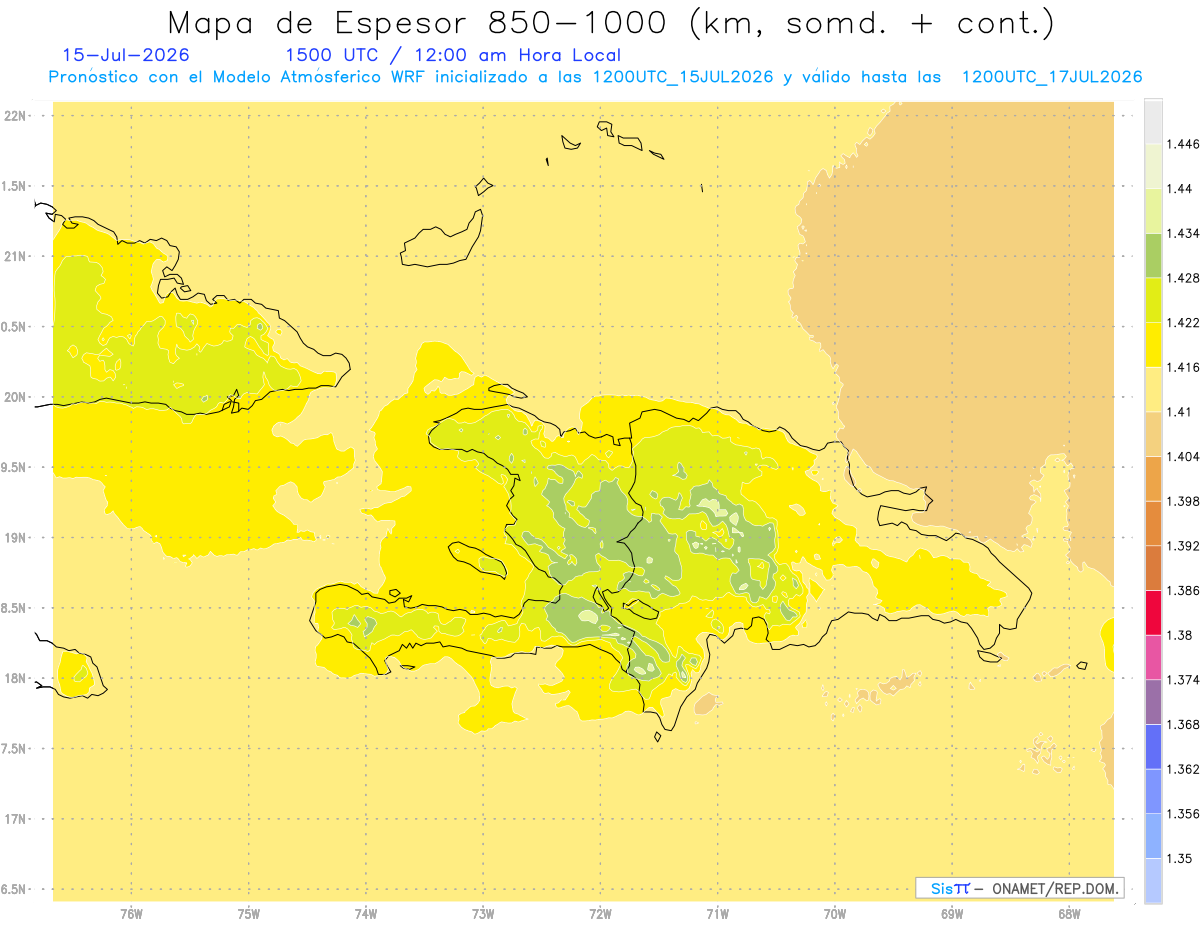
Task: Click the '72W' longitude label
Action: 601,915
